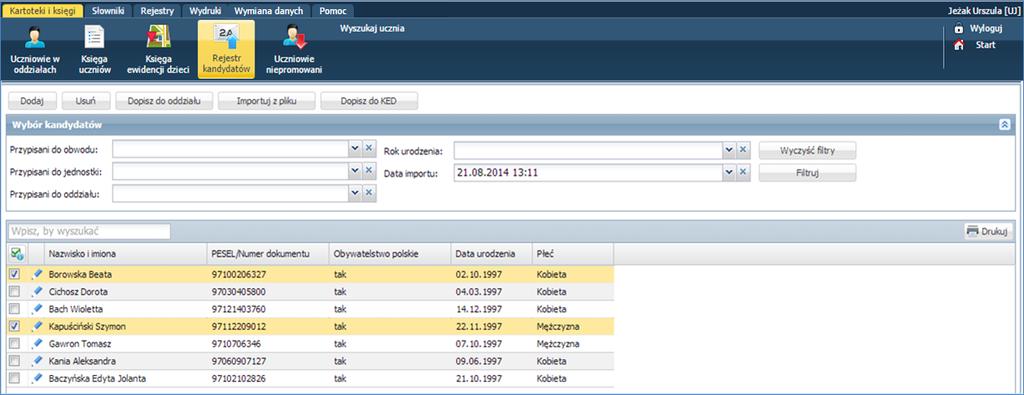Check Baczyńska Edyta Jolanta row checkbox
Screen dimensions: 1024x395
[x=15, y=378]
